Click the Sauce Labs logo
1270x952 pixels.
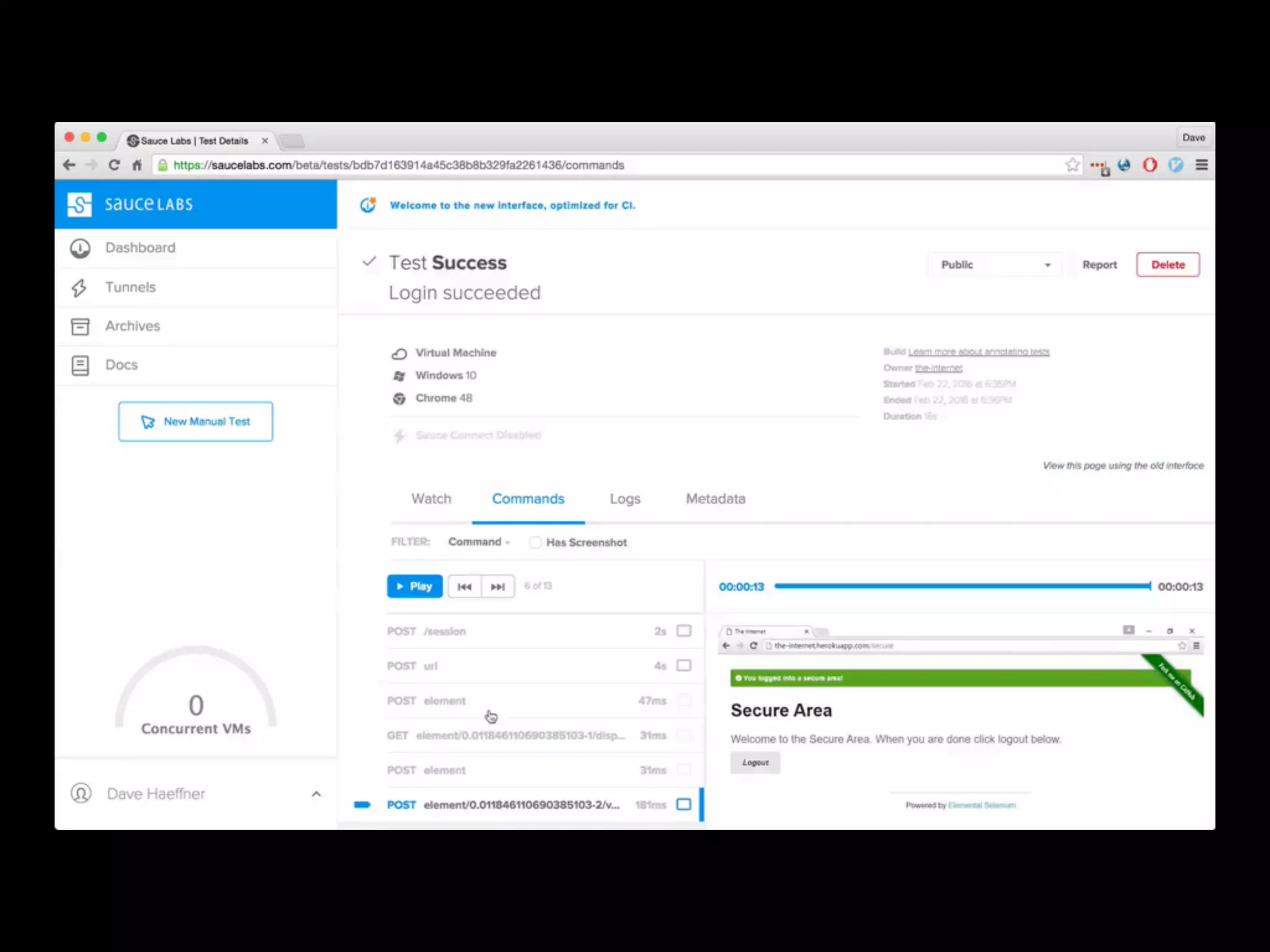[80, 205]
